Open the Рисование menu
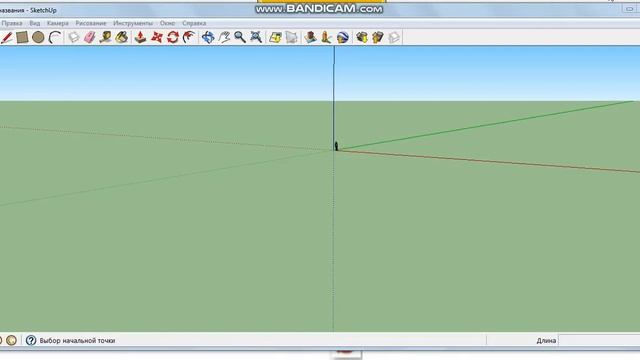This screenshot has width=640, height=360. pyautogui.click(x=91, y=23)
